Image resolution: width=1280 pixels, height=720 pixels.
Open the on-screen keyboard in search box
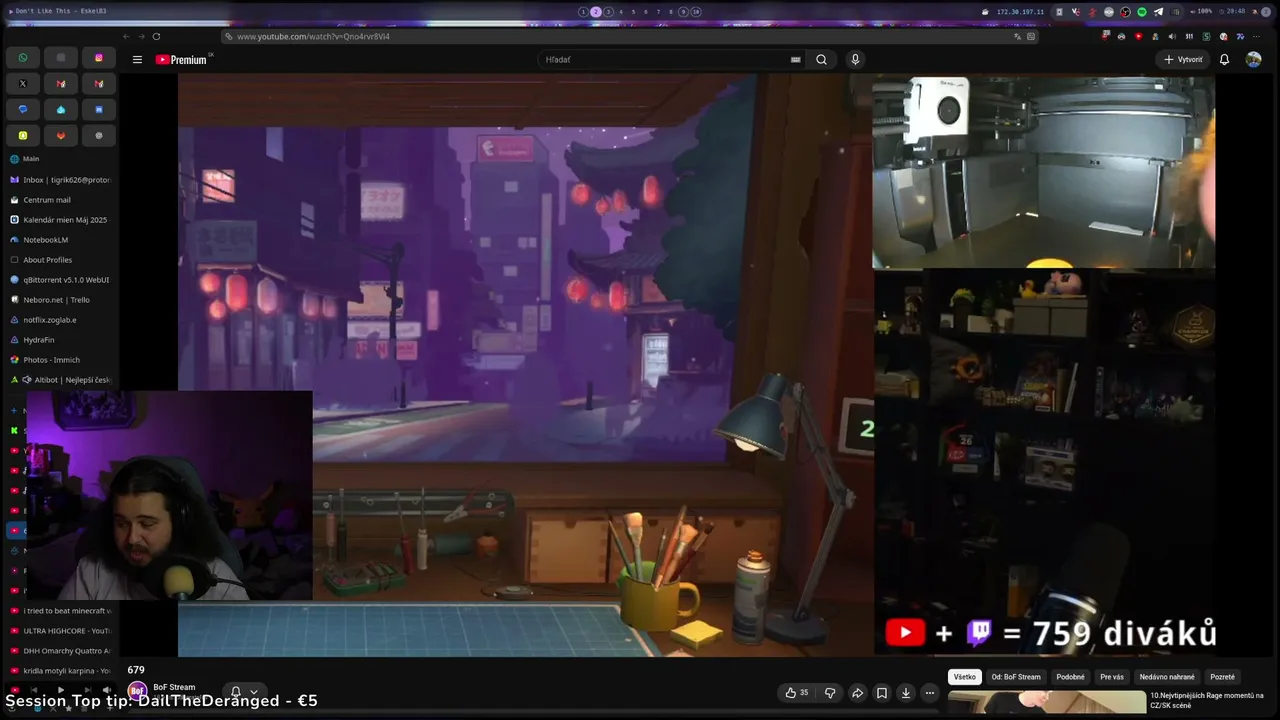click(796, 60)
